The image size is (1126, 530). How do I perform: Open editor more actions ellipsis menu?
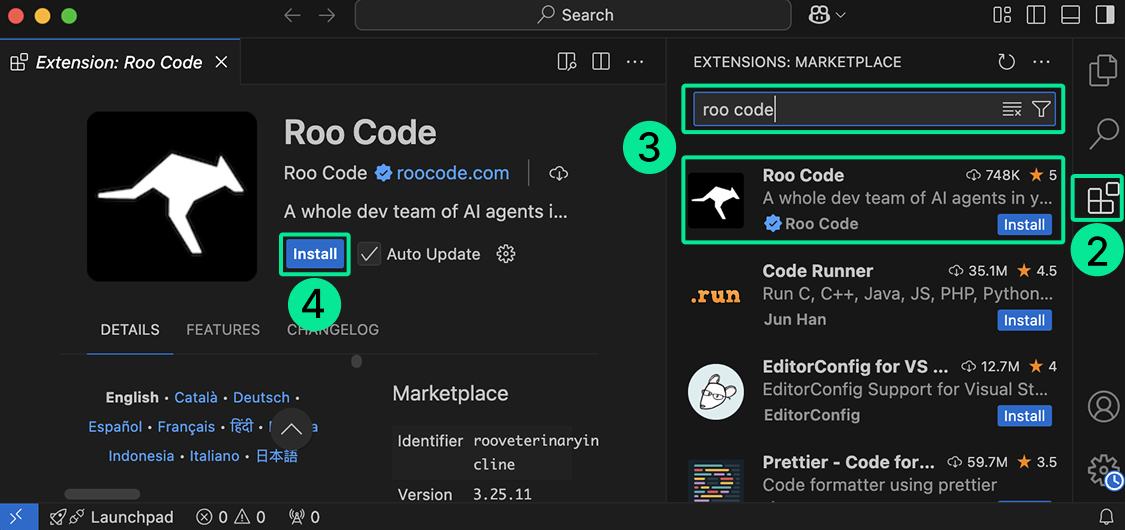click(635, 62)
